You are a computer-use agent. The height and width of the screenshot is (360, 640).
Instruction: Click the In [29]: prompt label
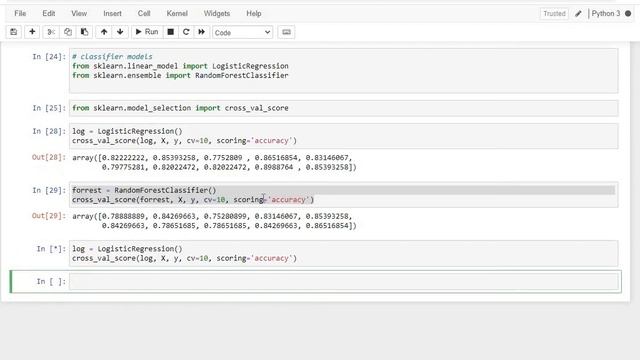click(x=49, y=190)
